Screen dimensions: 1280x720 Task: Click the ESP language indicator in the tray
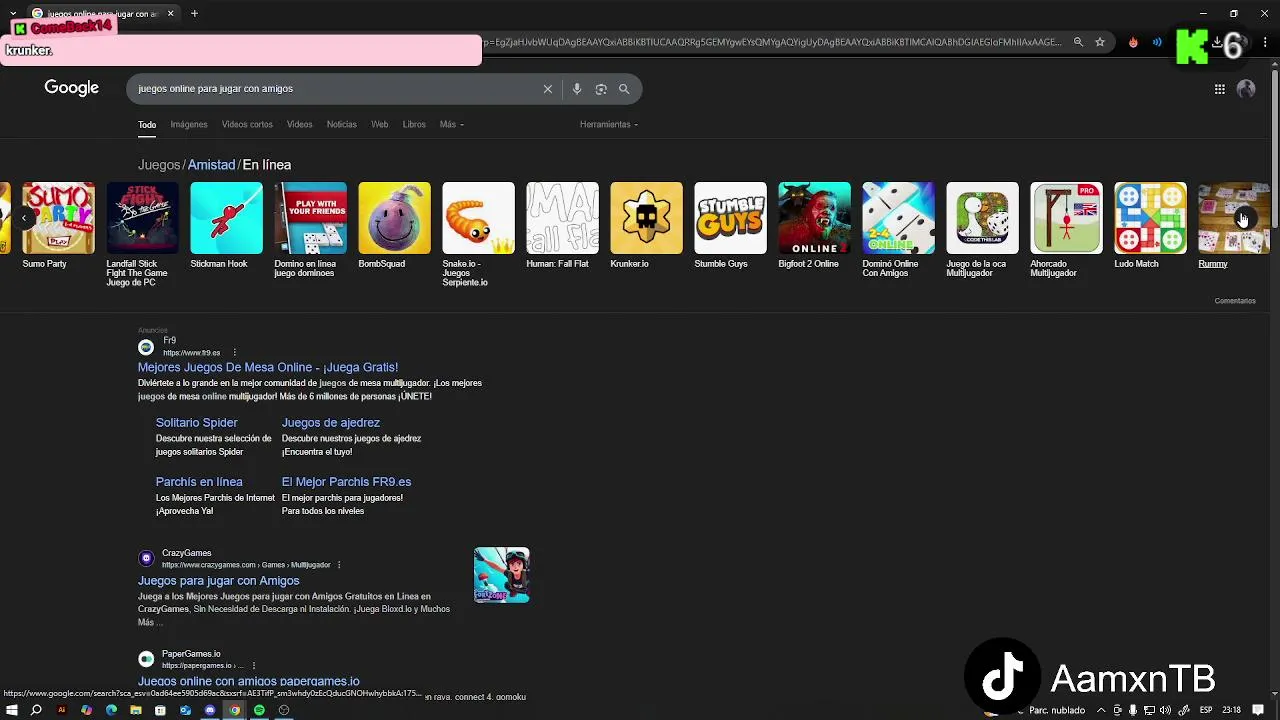(1206, 710)
